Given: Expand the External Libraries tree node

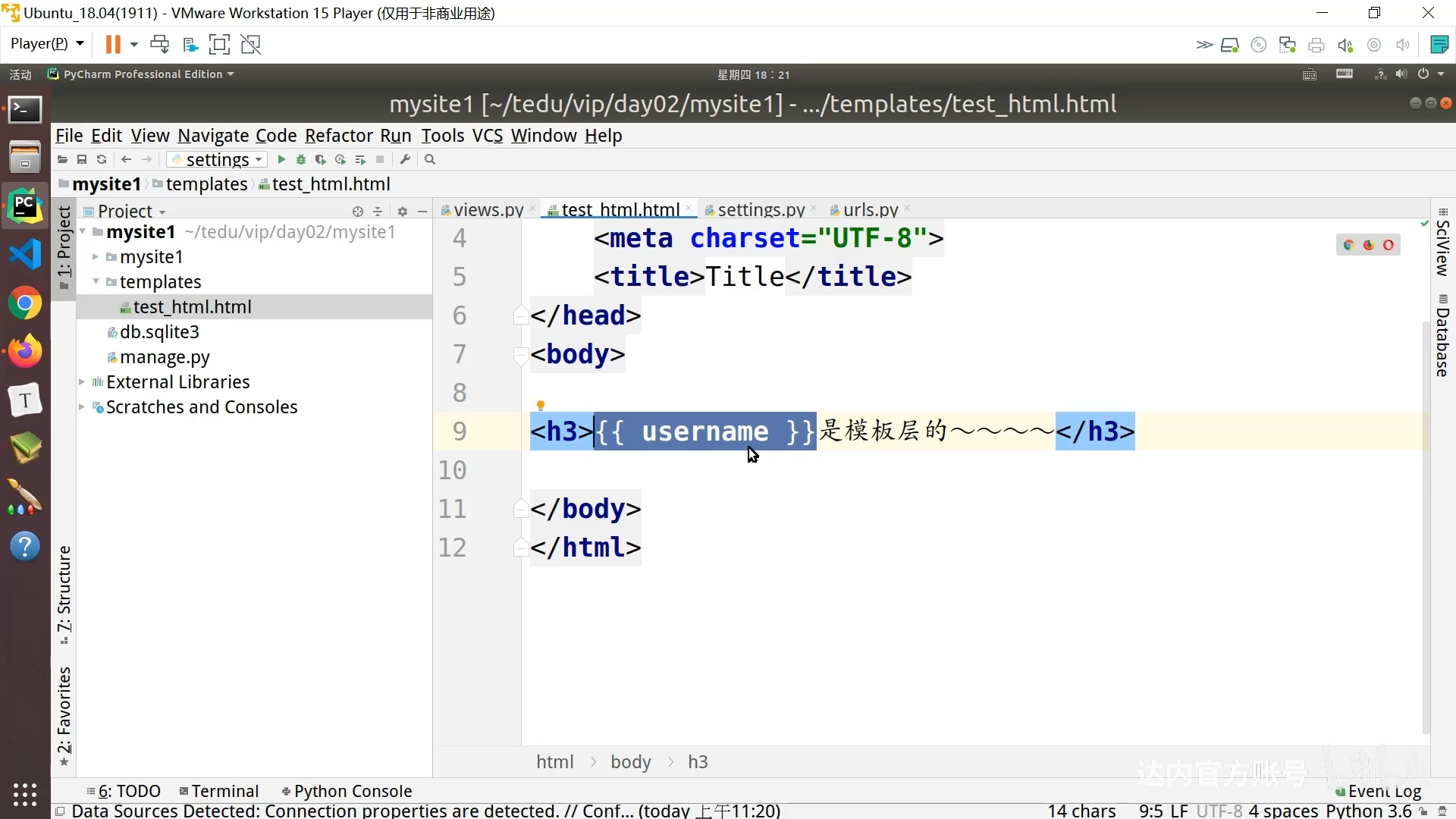Looking at the screenshot, I should click(x=82, y=382).
